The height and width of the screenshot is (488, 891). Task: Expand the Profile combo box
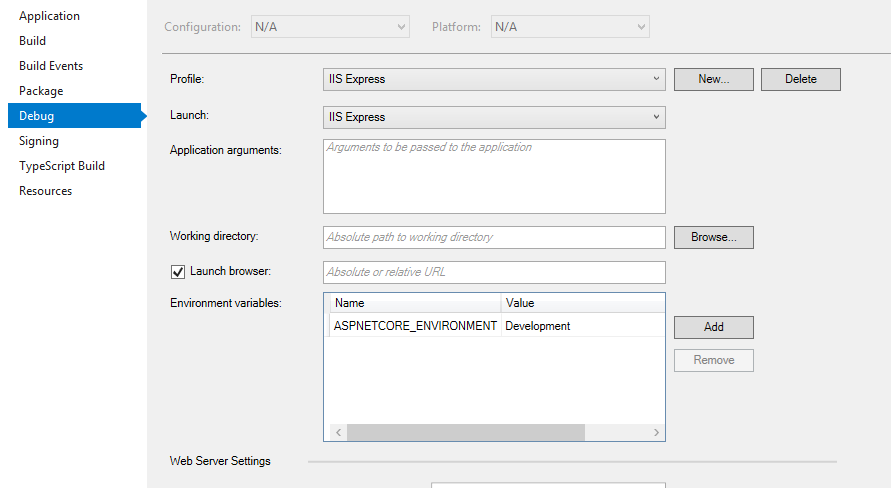[x=494, y=79]
